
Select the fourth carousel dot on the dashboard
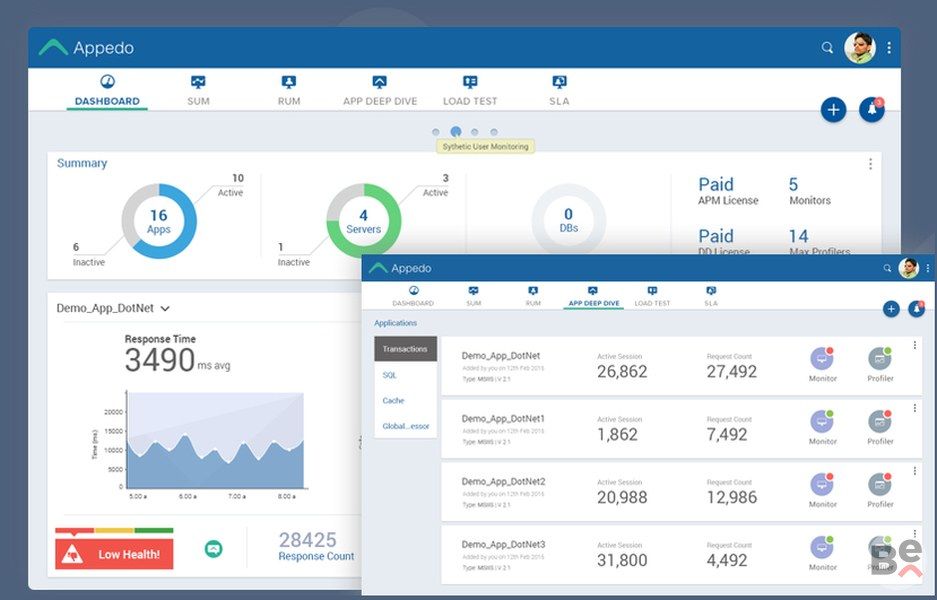(494, 132)
